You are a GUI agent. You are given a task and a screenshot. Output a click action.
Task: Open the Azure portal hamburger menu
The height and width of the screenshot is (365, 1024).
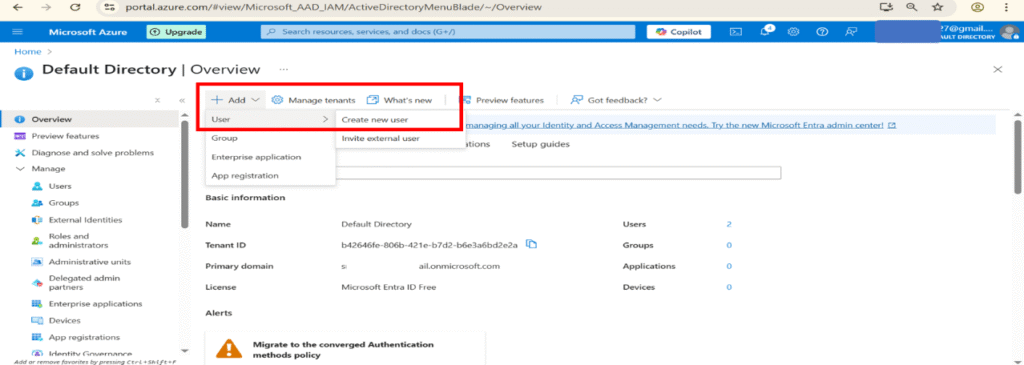pos(18,32)
